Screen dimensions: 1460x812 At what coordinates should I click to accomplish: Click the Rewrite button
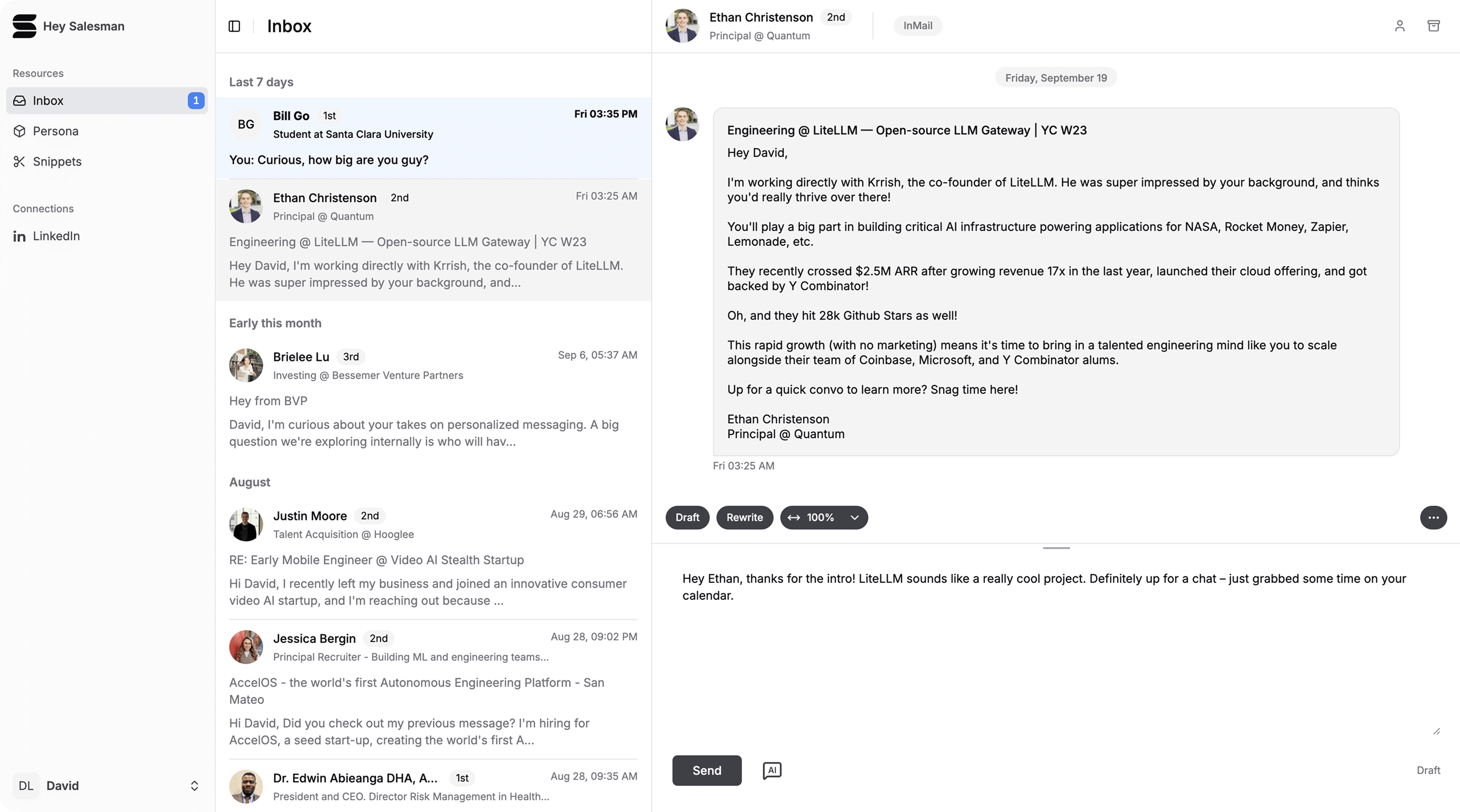click(744, 517)
